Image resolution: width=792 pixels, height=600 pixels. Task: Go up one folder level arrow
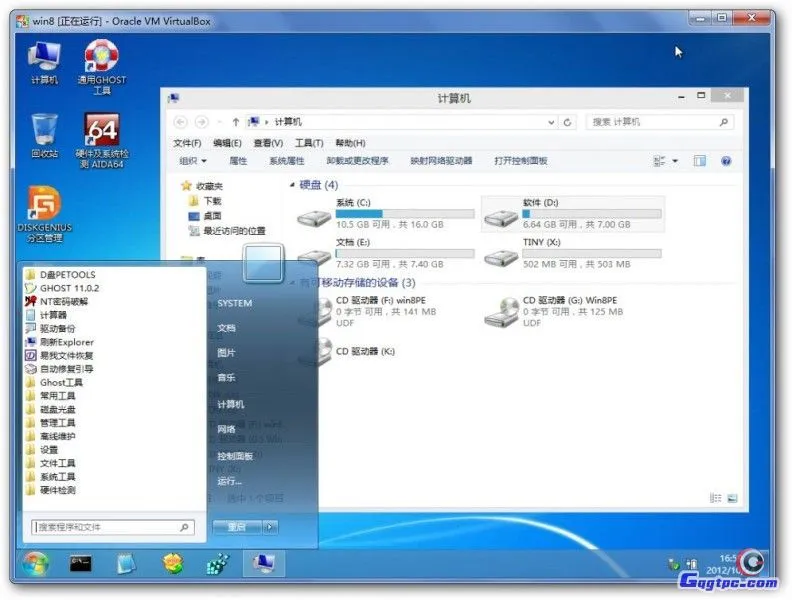click(x=236, y=122)
